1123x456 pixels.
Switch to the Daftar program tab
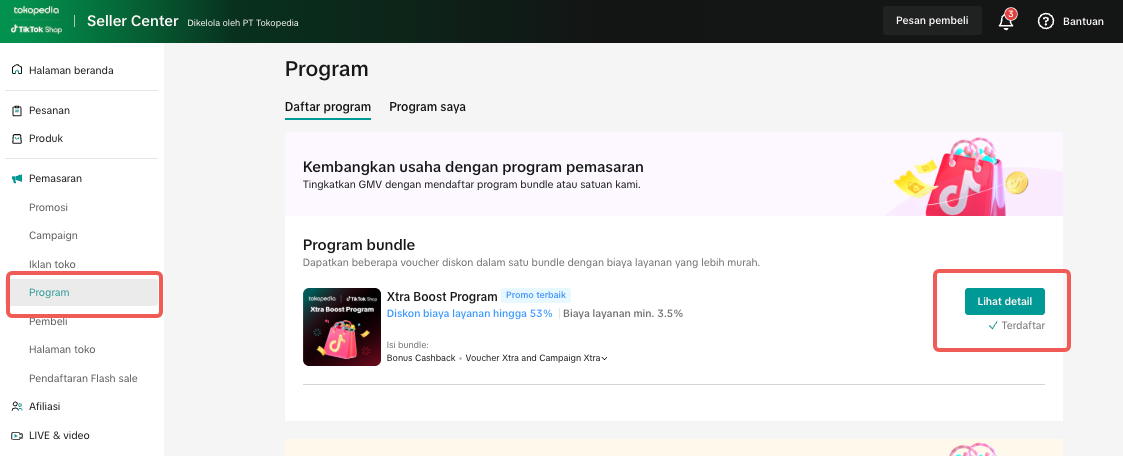click(328, 107)
